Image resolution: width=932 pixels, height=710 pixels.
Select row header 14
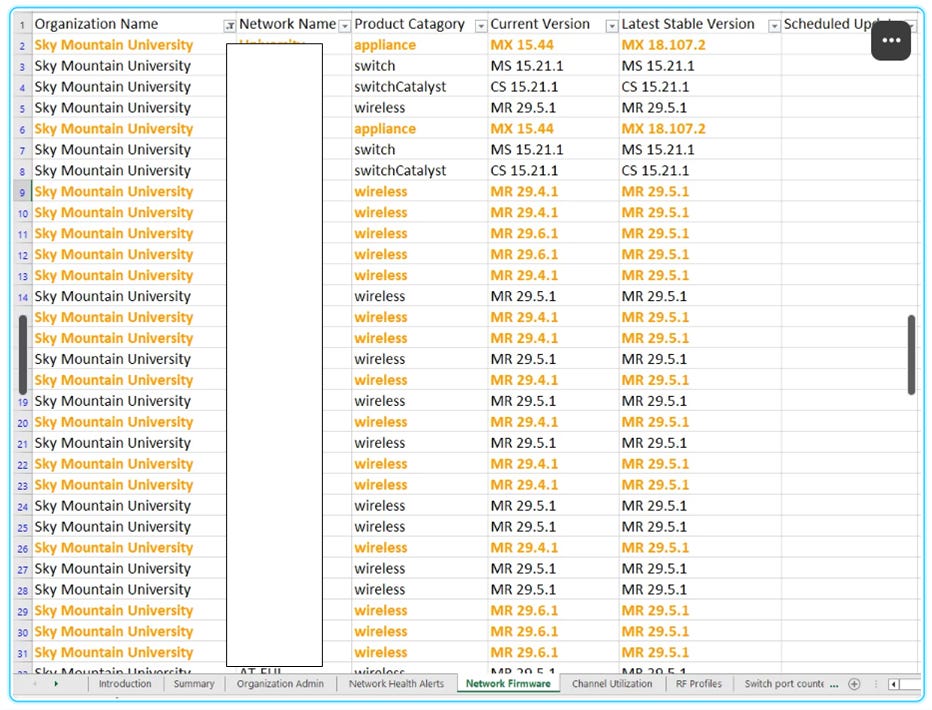tap(22, 297)
